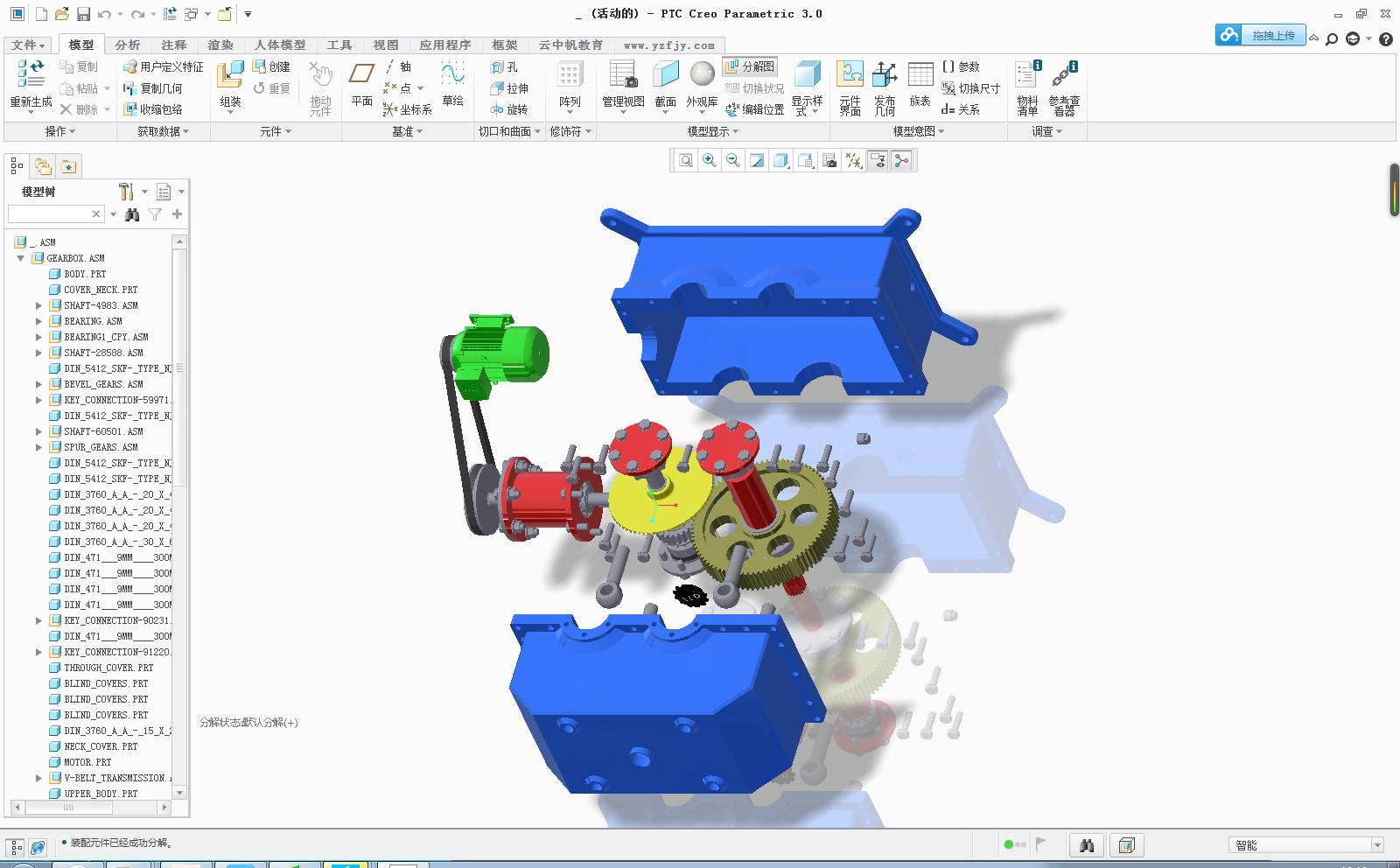
Task: Click the model tree settings hammer icon
Action: tap(126, 192)
